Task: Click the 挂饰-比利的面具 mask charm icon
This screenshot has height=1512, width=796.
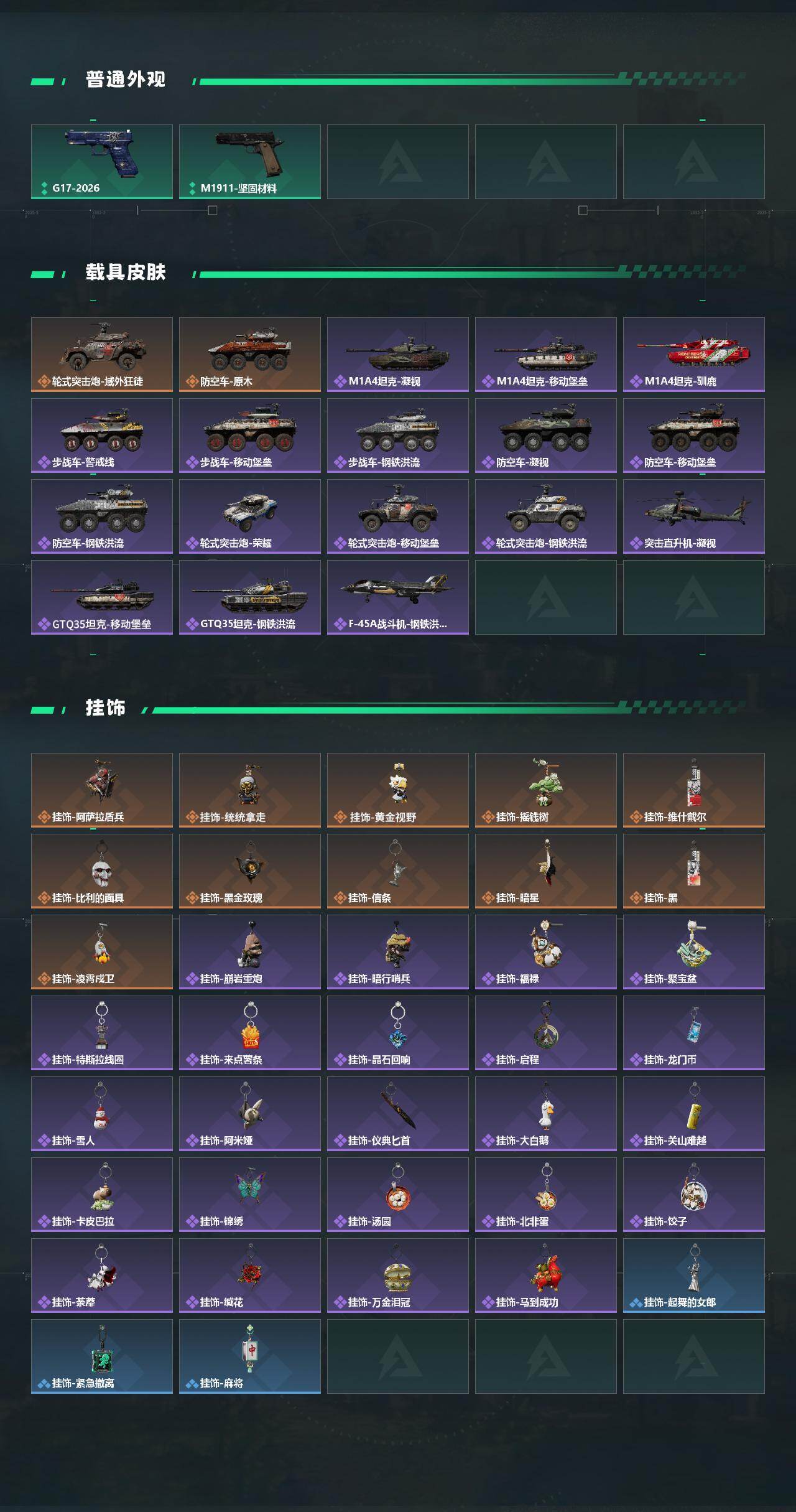Action: pyautogui.click(x=102, y=864)
